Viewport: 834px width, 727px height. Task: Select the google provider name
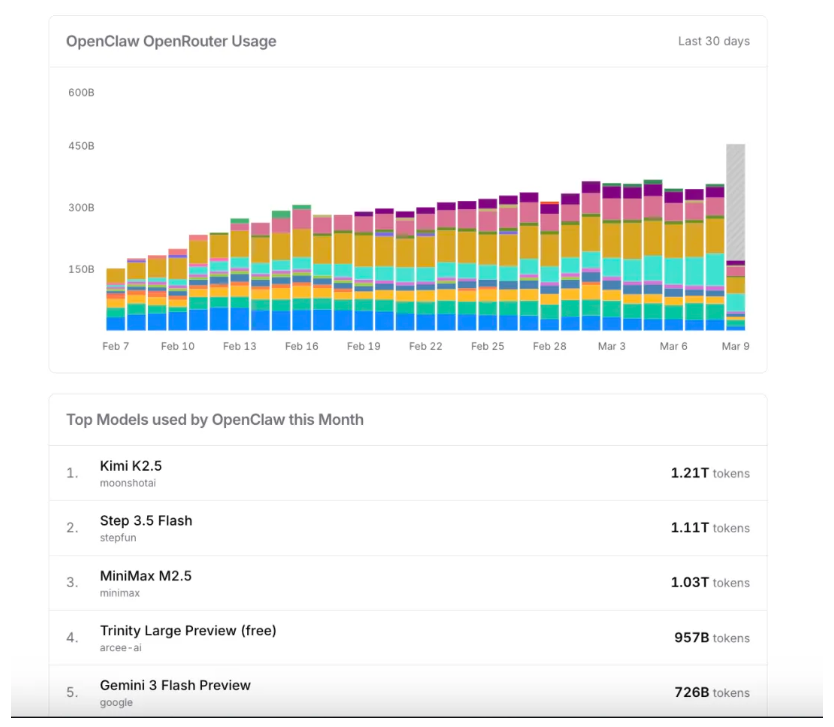[x=116, y=703]
